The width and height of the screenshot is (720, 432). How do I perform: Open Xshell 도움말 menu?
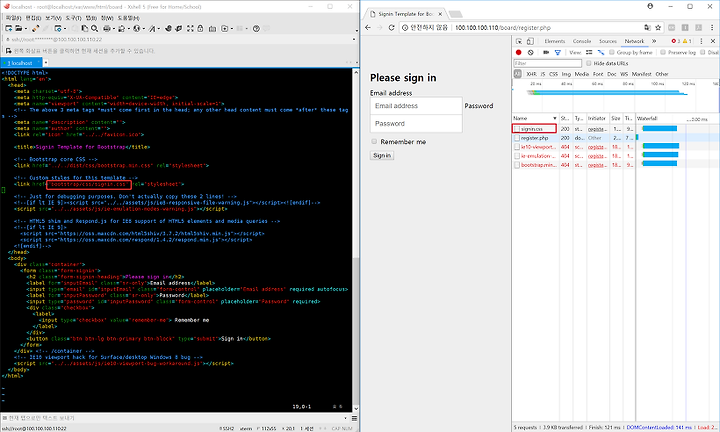click(x=128, y=18)
